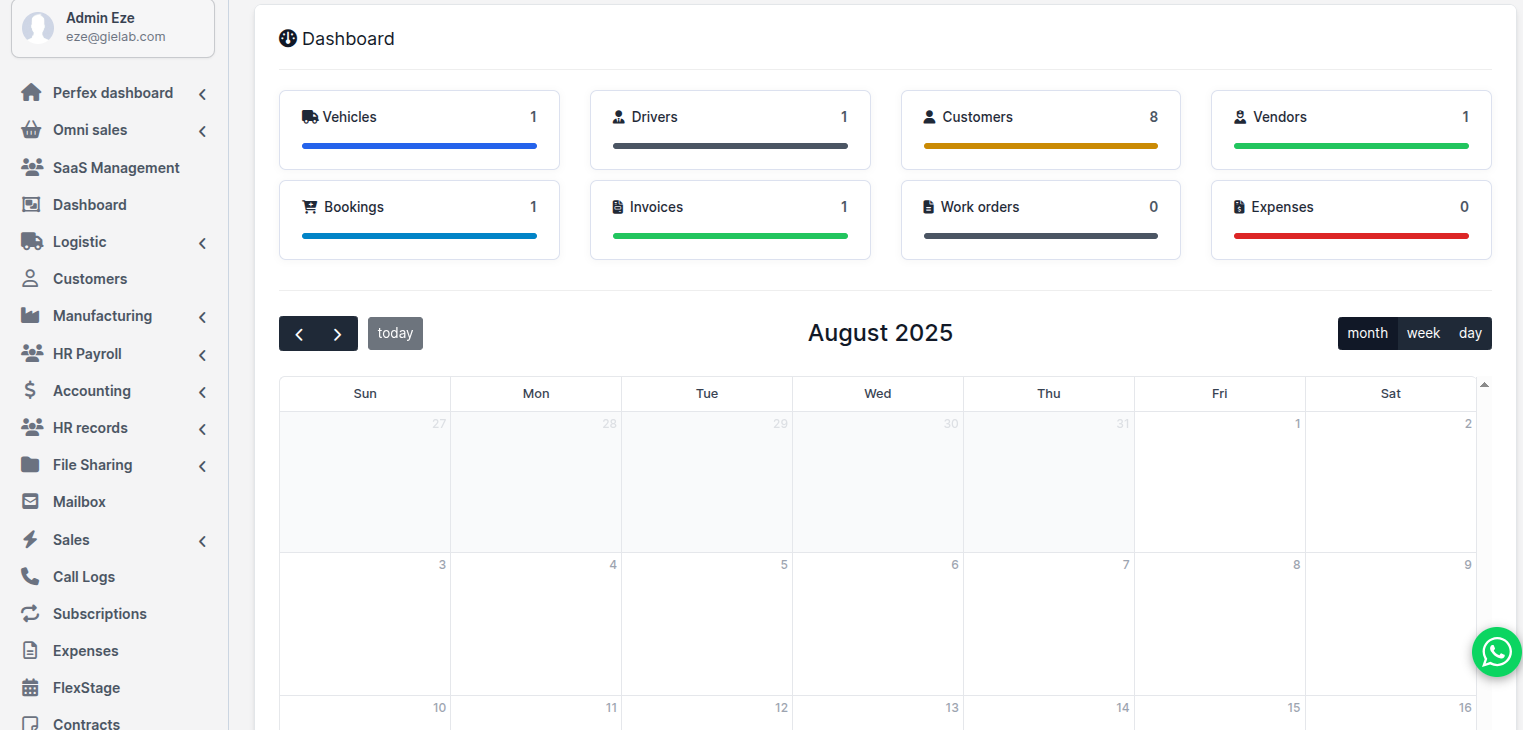The height and width of the screenshot is (730, 1523).
Task: Expand the Perfex dashboard submenu chevron
Action: coord(202,94)
